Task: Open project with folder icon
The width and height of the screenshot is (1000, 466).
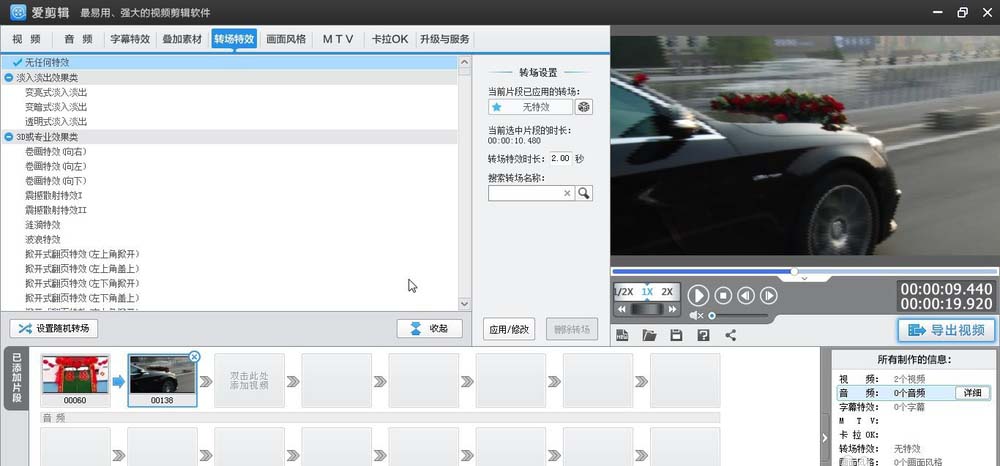Action: coord(649,334)
